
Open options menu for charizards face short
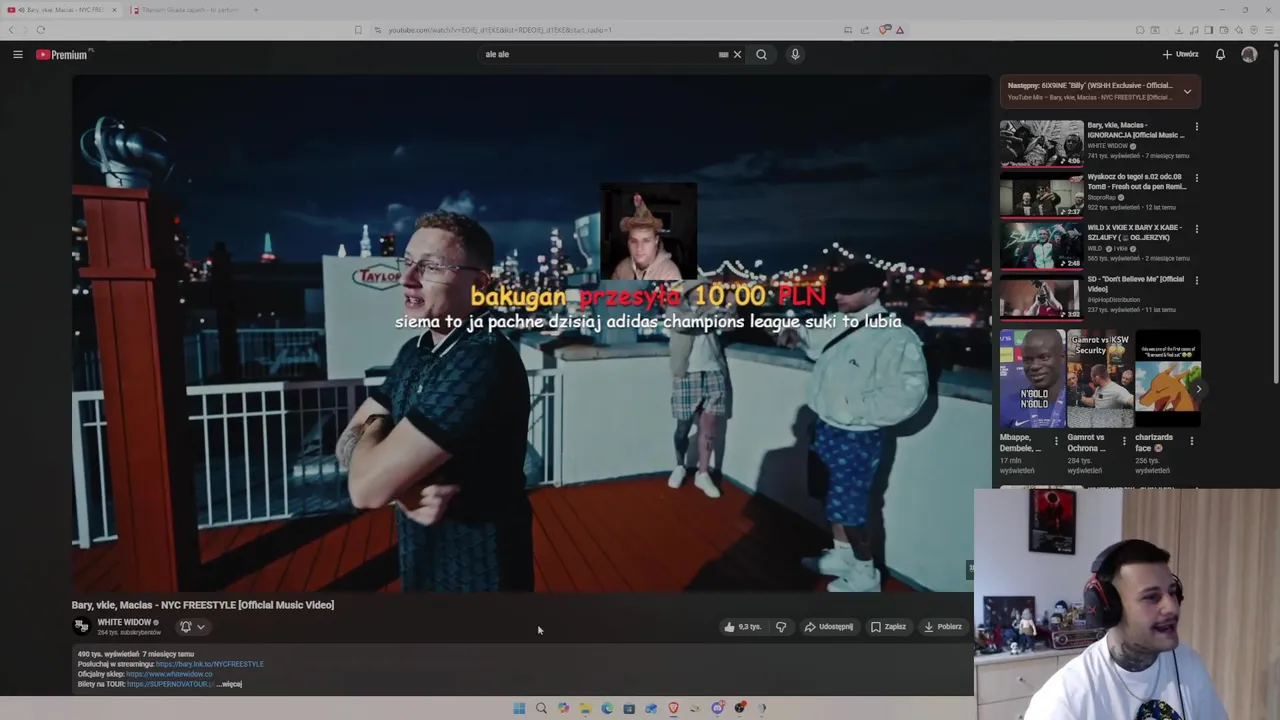1191,440
